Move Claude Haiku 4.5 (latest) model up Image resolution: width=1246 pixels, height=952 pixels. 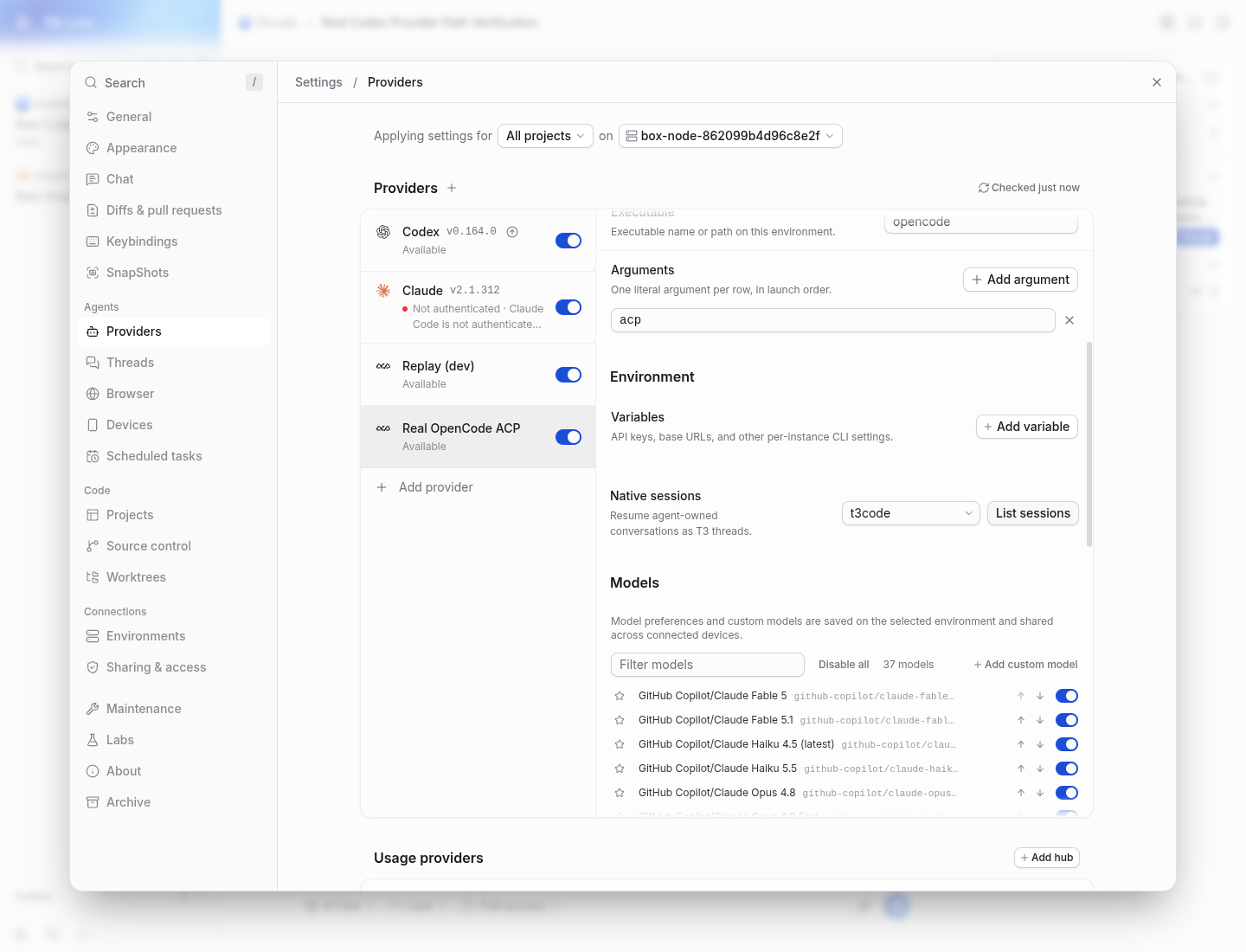[x=1021, y=744]
